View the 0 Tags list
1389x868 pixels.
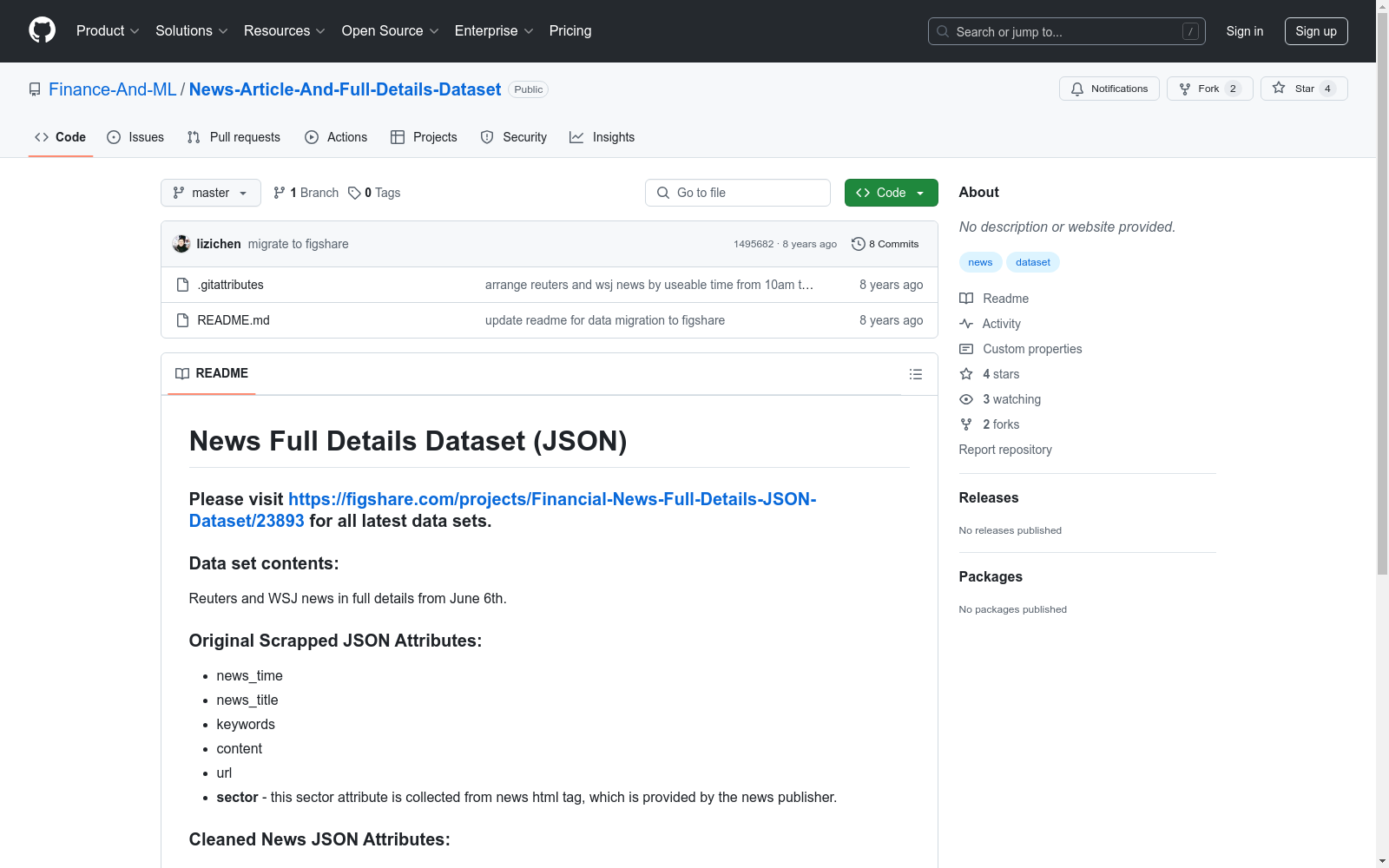[374, 193]
